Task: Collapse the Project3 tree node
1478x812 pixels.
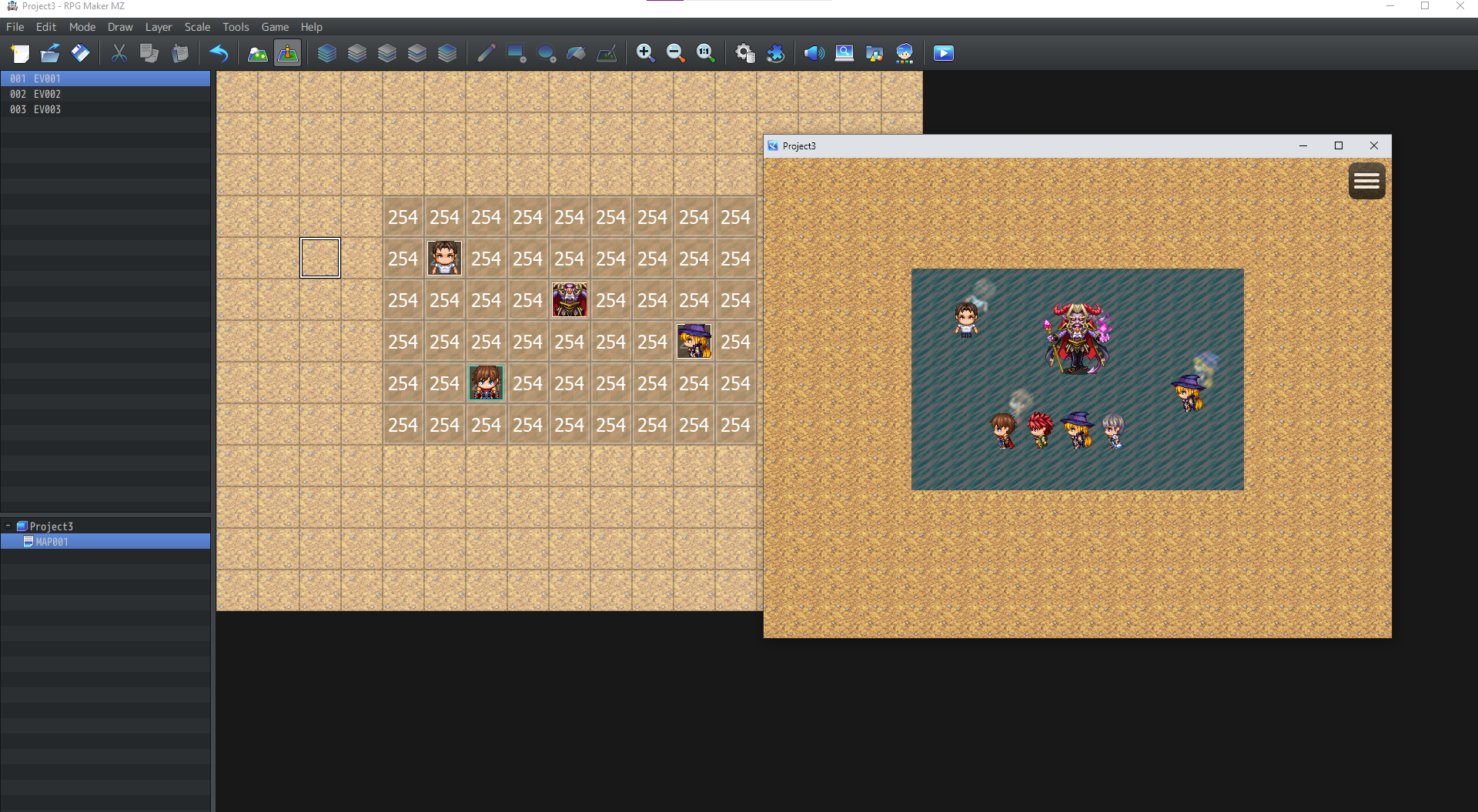Action: [x=8, y=526]
